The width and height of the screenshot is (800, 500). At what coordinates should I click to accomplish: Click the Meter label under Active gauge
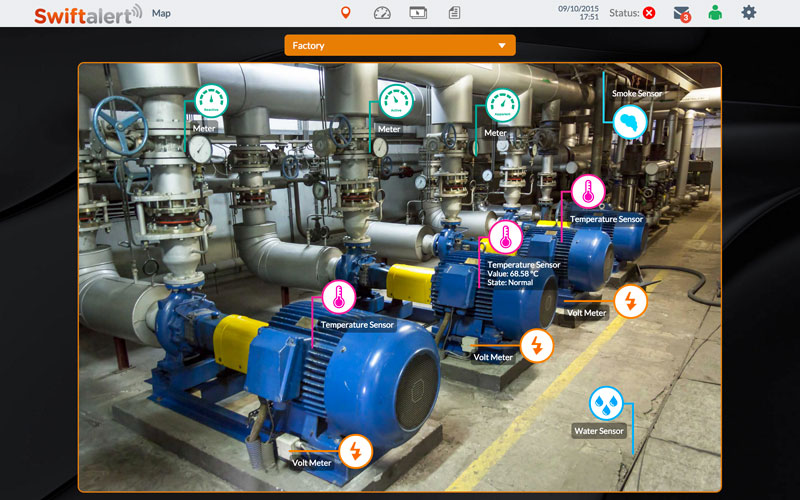point(389,129)
